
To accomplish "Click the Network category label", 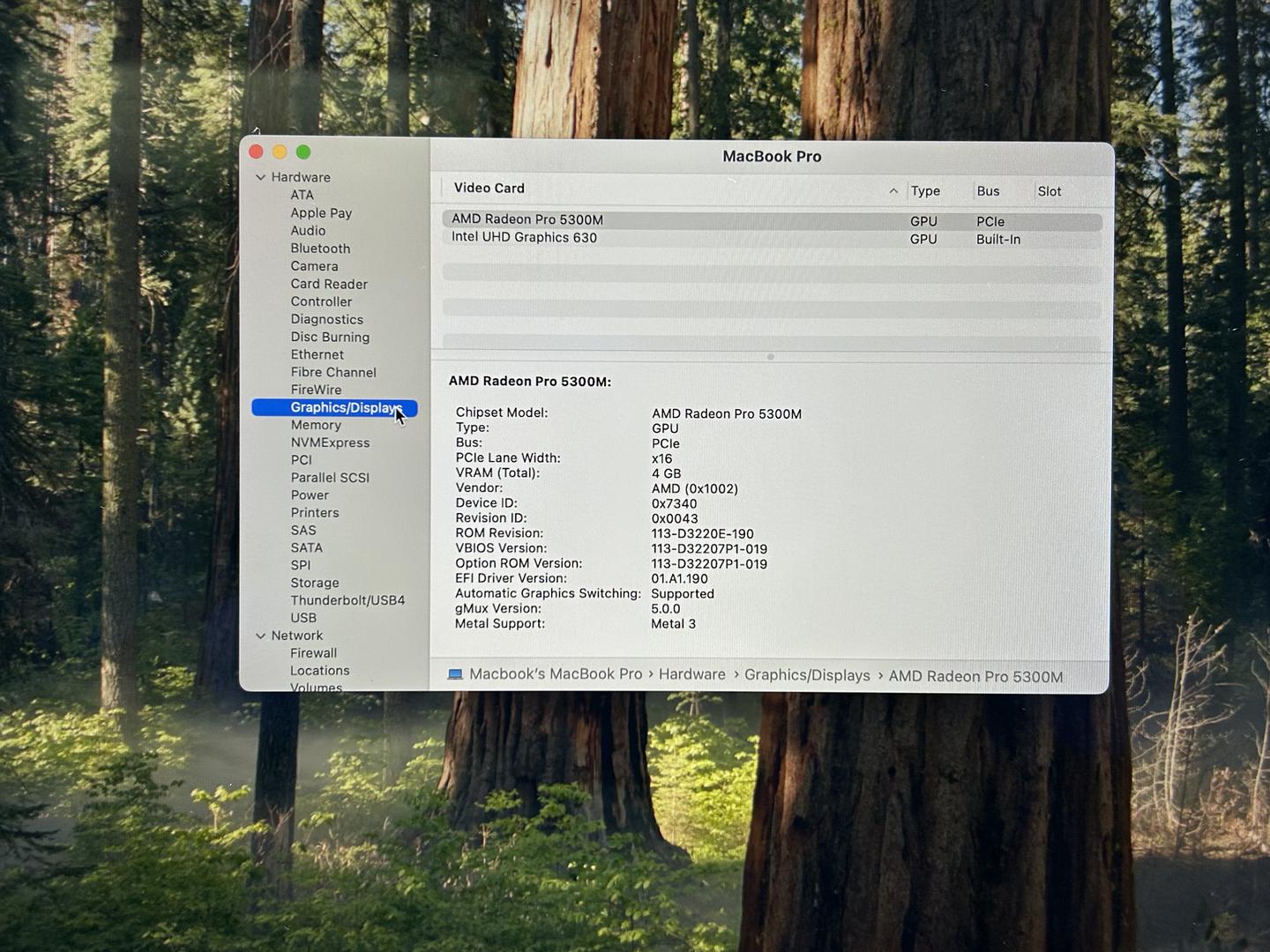I will (x=297, y=636).
